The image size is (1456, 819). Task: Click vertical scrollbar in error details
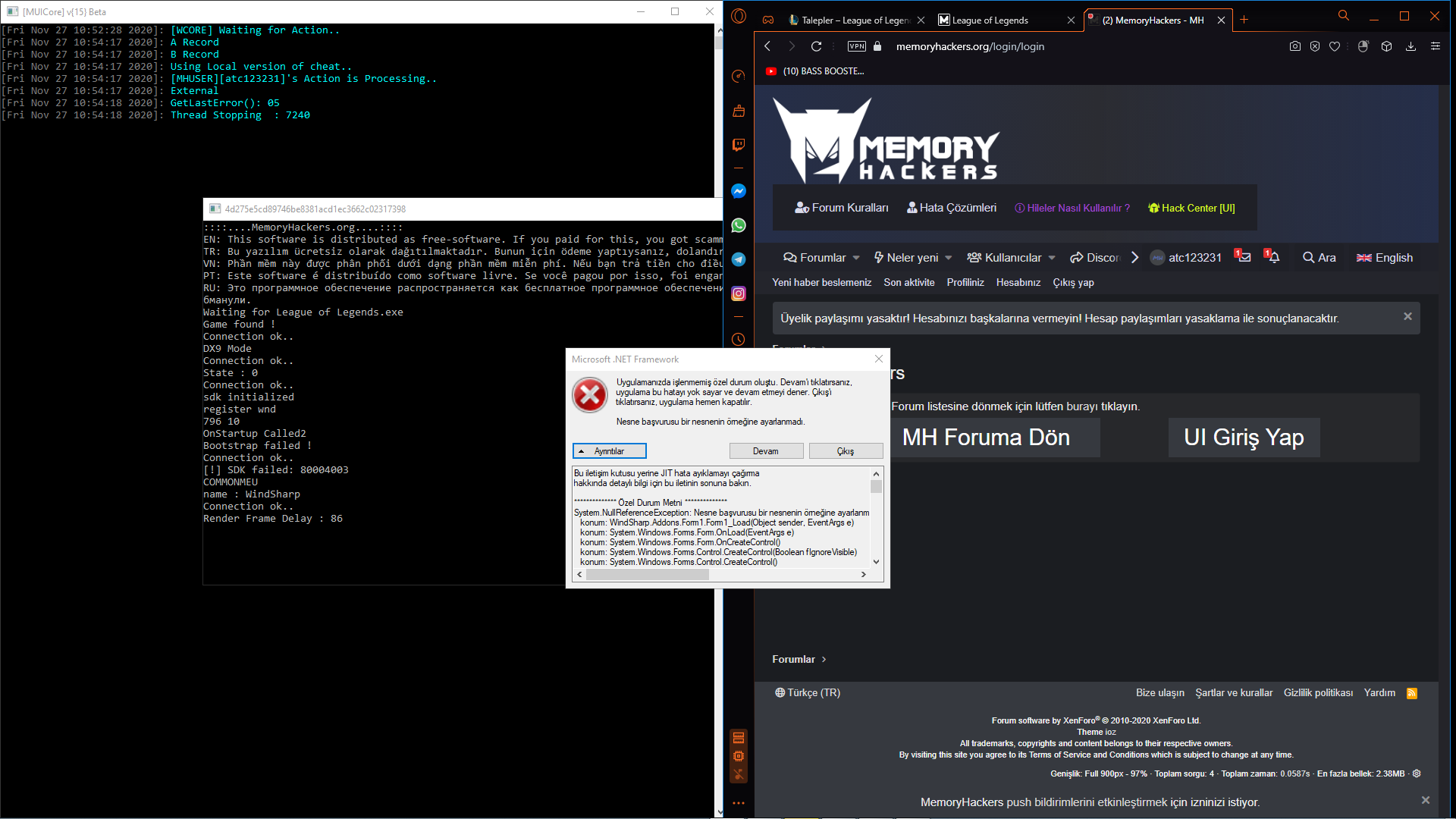coord(877,517)
